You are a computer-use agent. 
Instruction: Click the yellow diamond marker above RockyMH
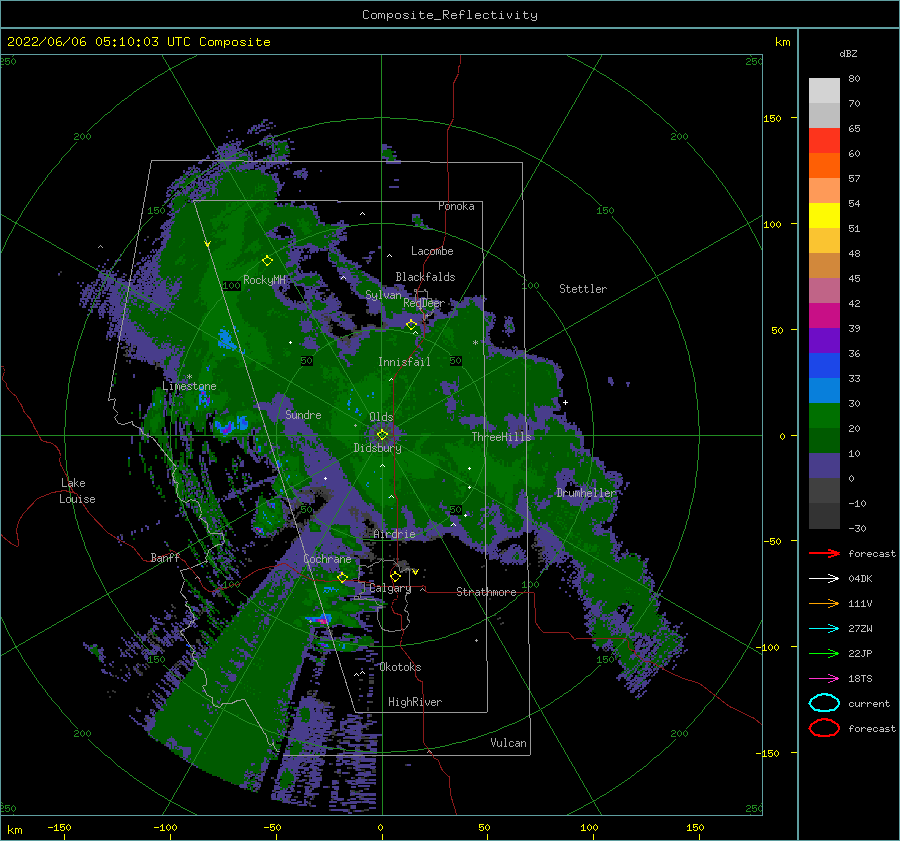(x=267, y=261)
